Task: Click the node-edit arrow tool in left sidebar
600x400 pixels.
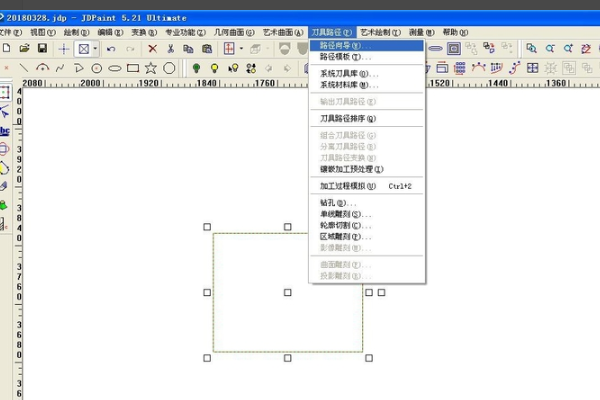Action: point(5,111)
